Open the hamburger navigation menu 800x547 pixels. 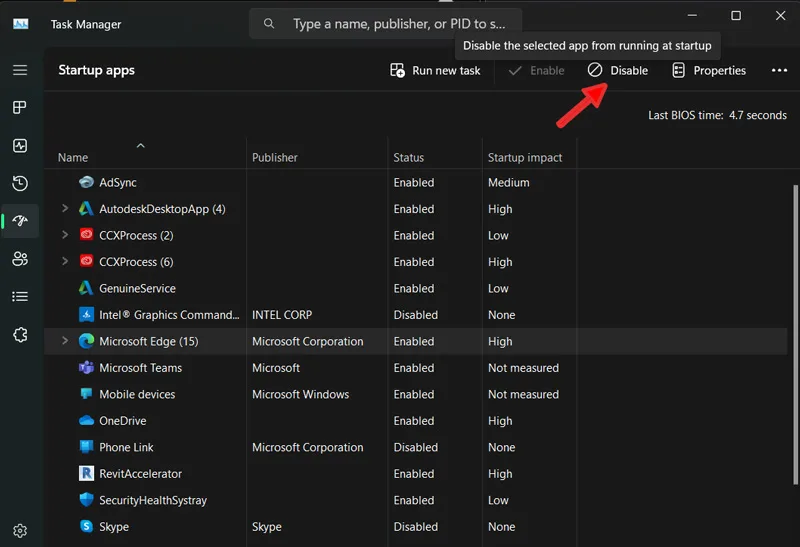[20, 70]
